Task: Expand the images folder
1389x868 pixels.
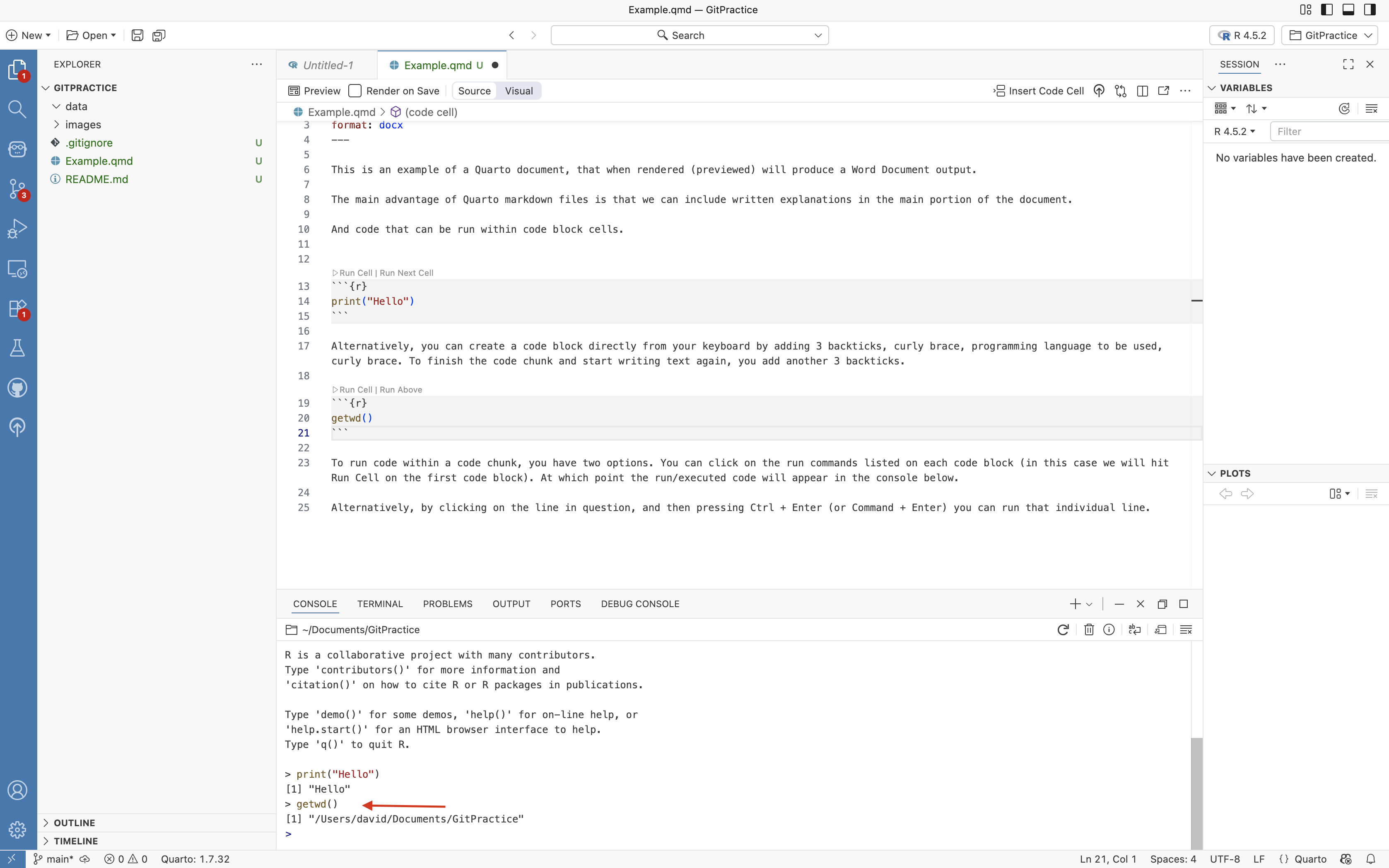Action: 83,125
